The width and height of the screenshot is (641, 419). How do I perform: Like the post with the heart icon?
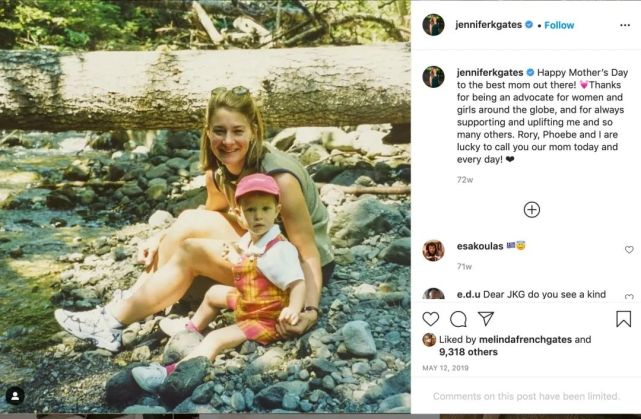click(431, 319)
